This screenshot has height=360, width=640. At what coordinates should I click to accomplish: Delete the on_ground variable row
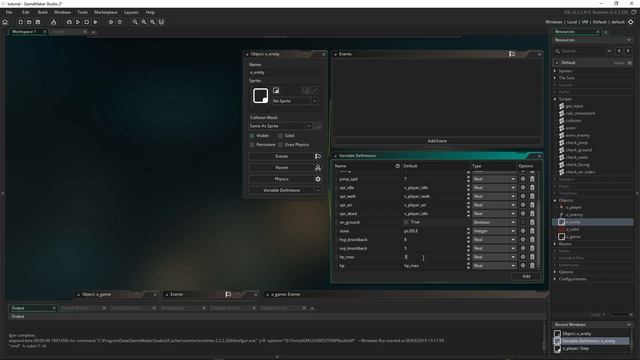point(532,222)
